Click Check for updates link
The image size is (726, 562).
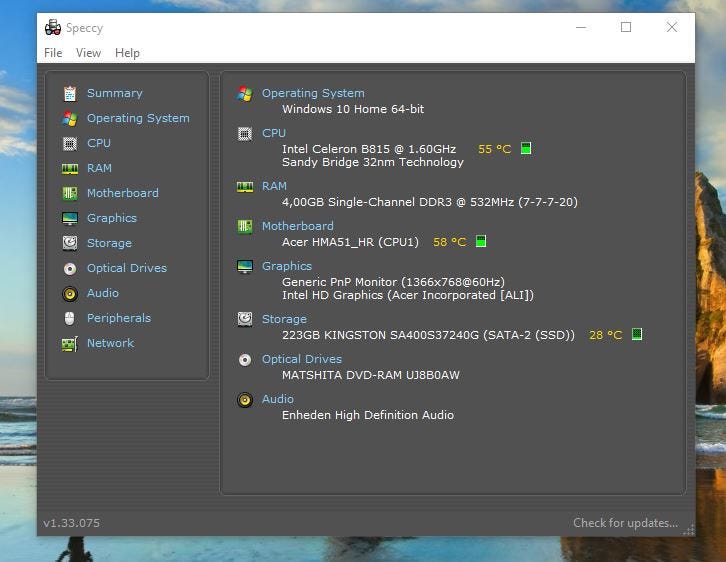pyautogui.click(x=625, y=523)
